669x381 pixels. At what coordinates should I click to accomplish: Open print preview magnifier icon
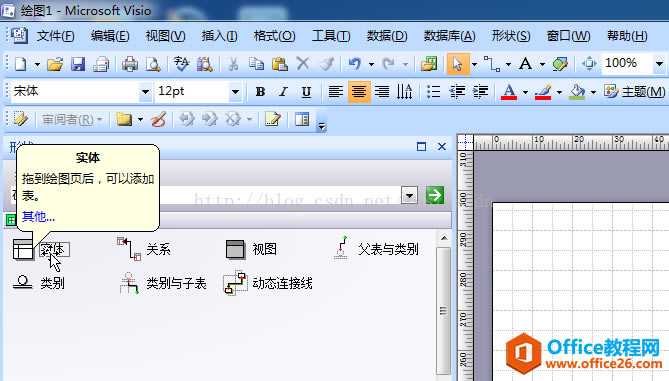pos(153,64)
